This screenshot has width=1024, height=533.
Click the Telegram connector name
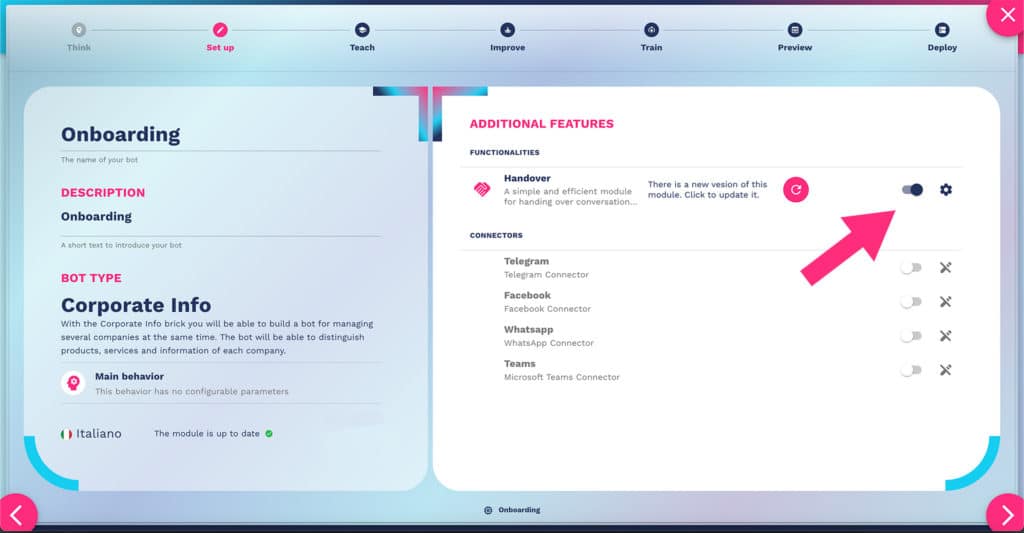[526, 261]
